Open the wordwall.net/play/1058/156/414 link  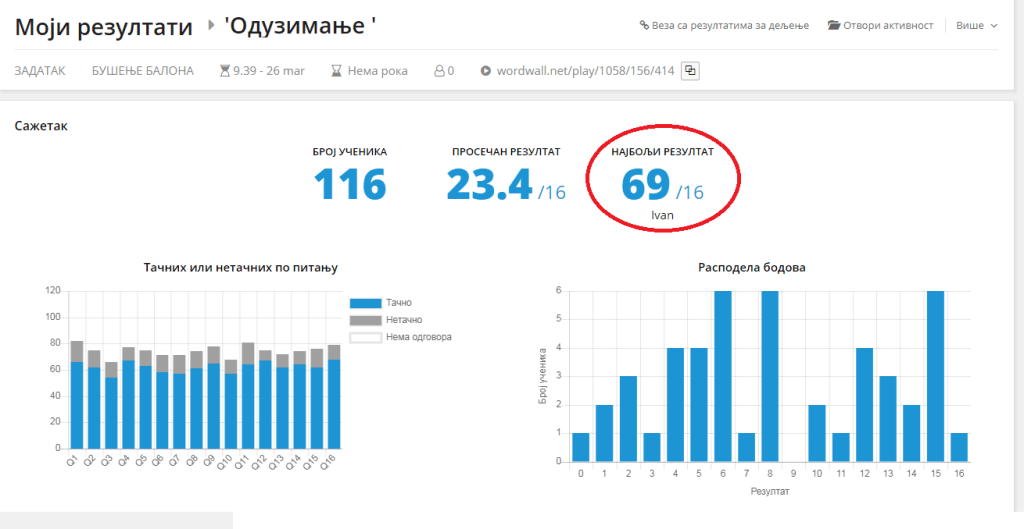[x=585, y=71]
